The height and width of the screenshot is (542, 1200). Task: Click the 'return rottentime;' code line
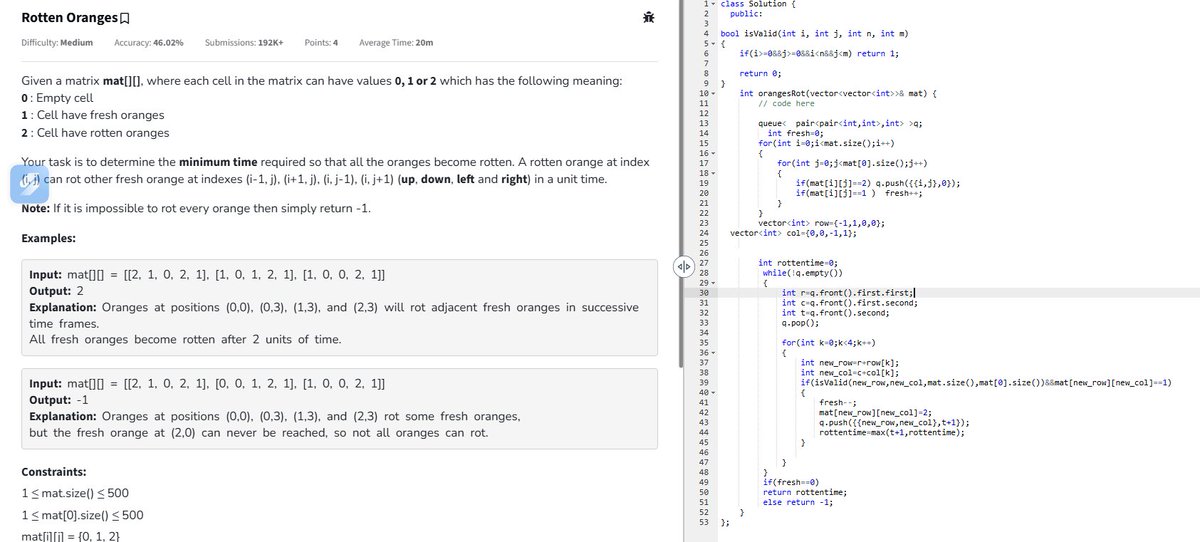pyautogui.click(x=804, y=491)
